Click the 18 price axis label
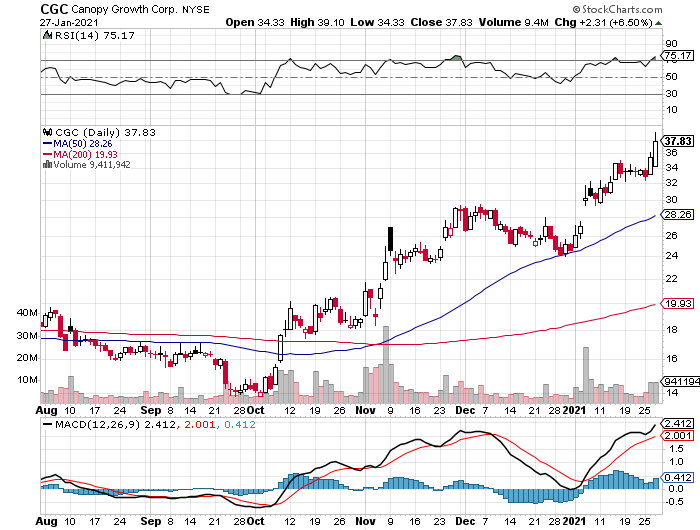700x530 pixels. pos(671,330)
